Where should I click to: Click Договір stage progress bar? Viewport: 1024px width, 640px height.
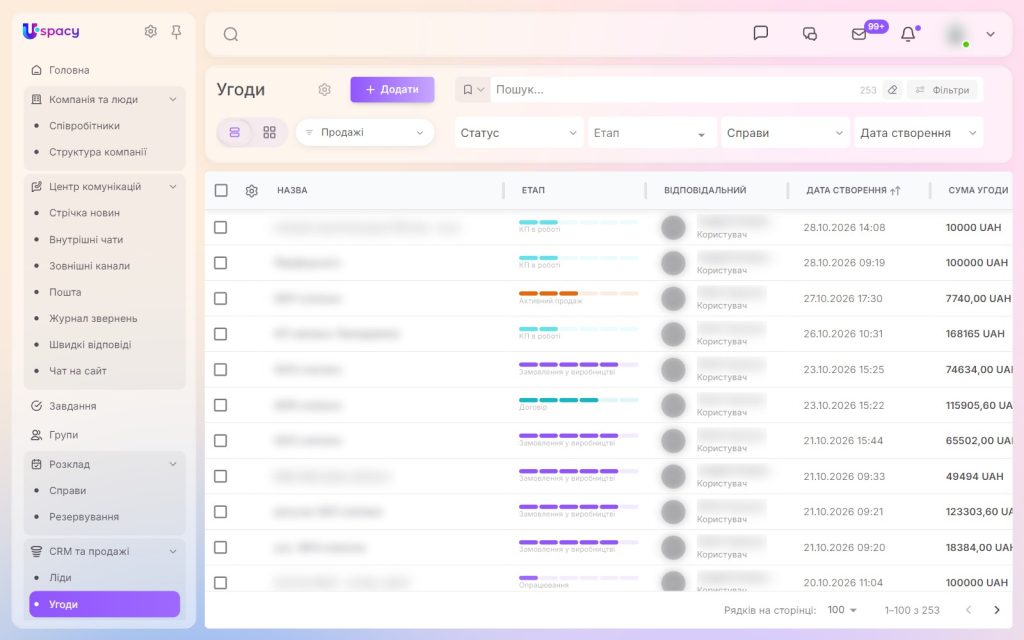pyautogui.click(x=578, y=400)
